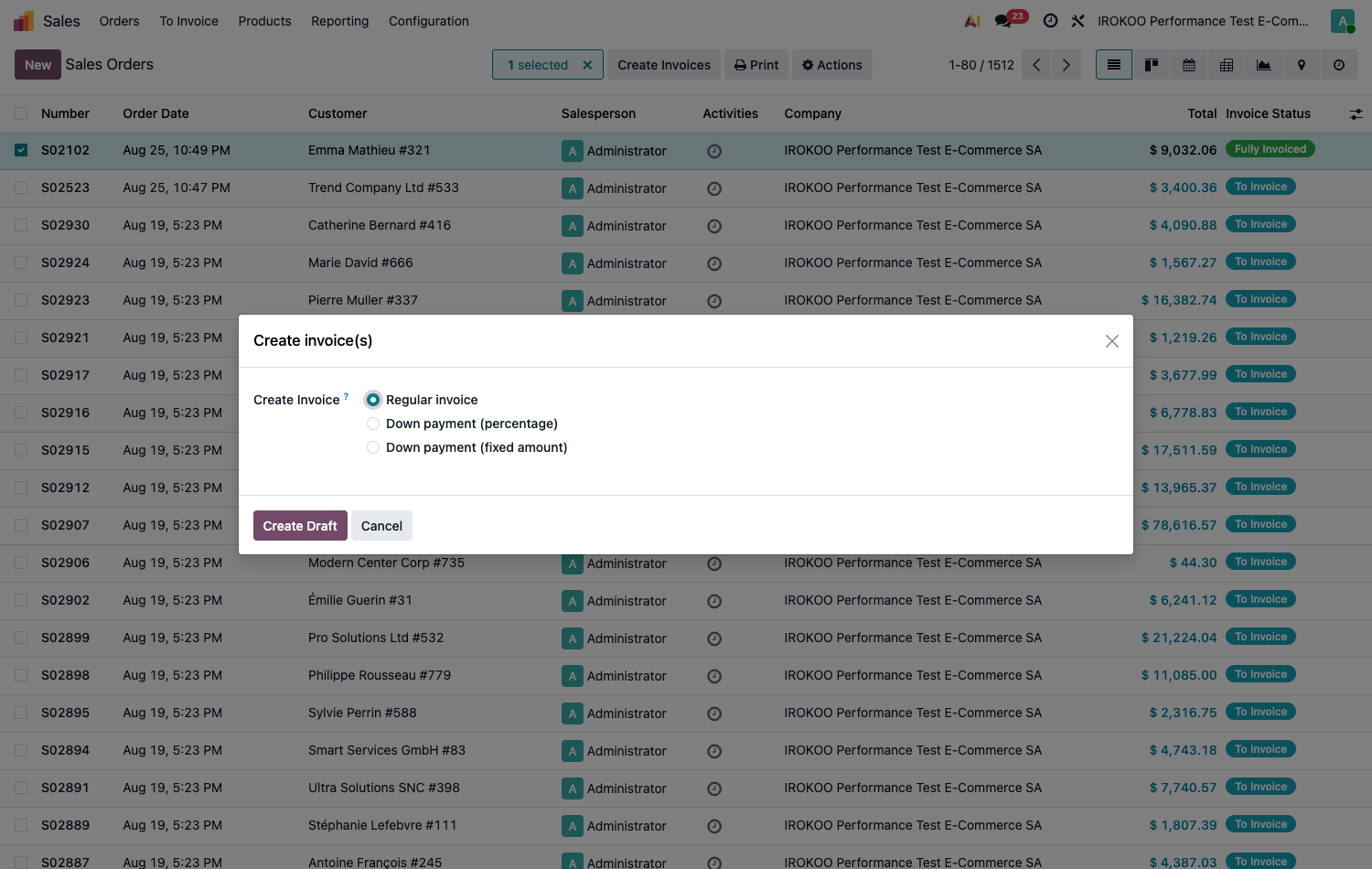The width and height of the screenshot is (1372, 869).
Task: Go to previous page of orders
Action: (x=1036, y=65)
